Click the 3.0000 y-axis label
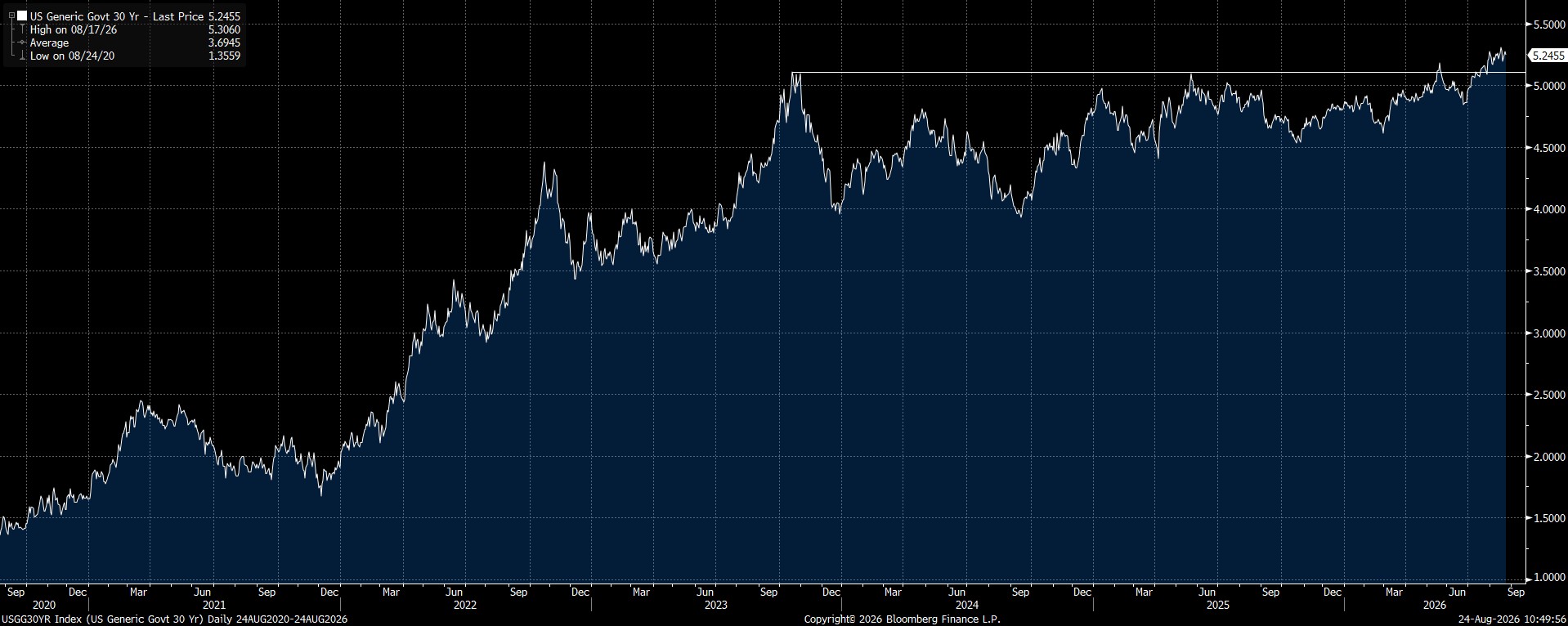Image resolution: width=1568 pixels, height=626 pixels. tap(1548, 333)
